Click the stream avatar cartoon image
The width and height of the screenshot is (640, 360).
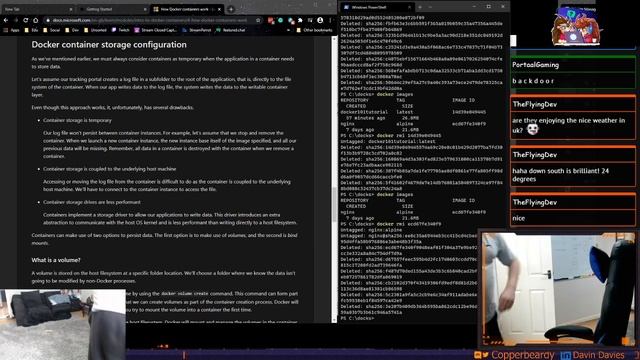(x=576, y=26)
